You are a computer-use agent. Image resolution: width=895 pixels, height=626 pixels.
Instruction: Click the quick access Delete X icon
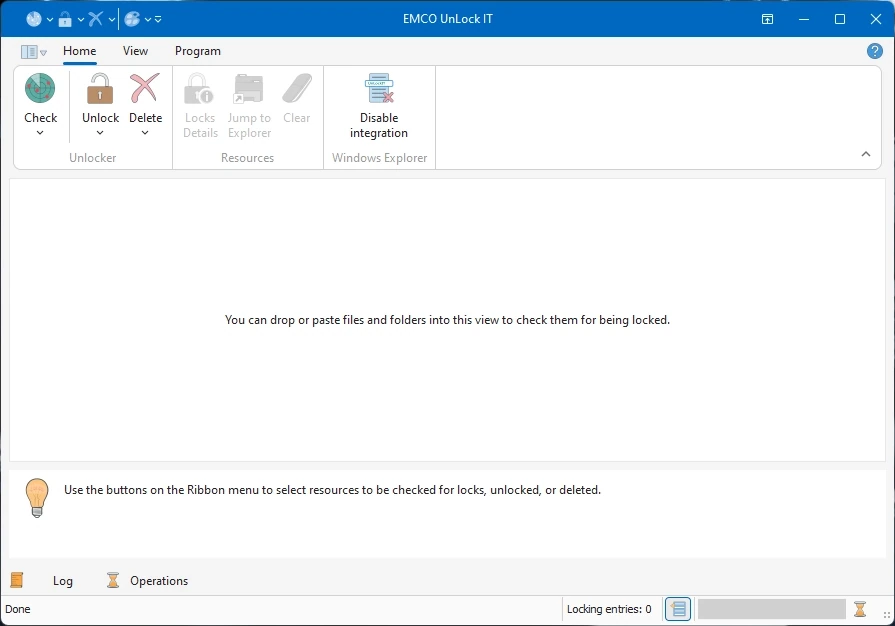(x=96, y=19)
